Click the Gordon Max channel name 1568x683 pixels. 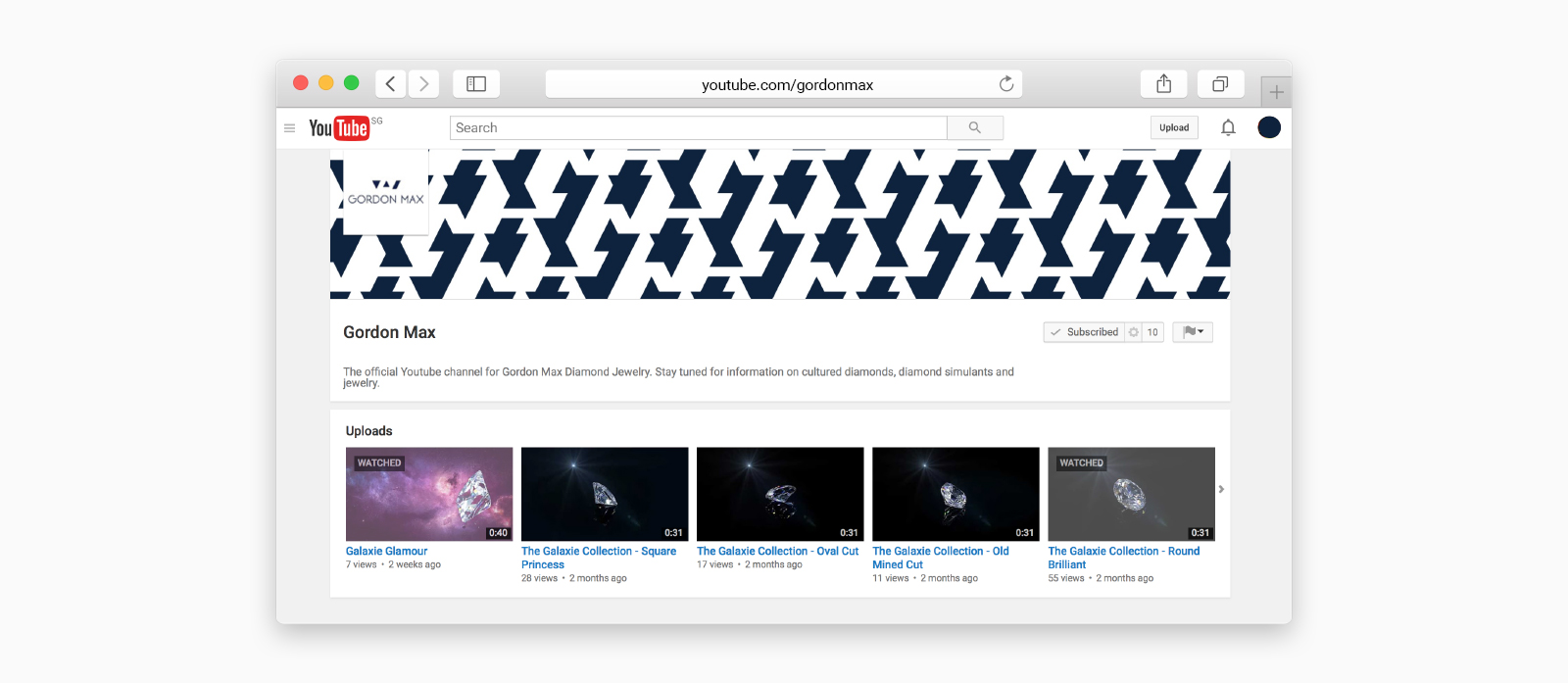coord(389,332)
